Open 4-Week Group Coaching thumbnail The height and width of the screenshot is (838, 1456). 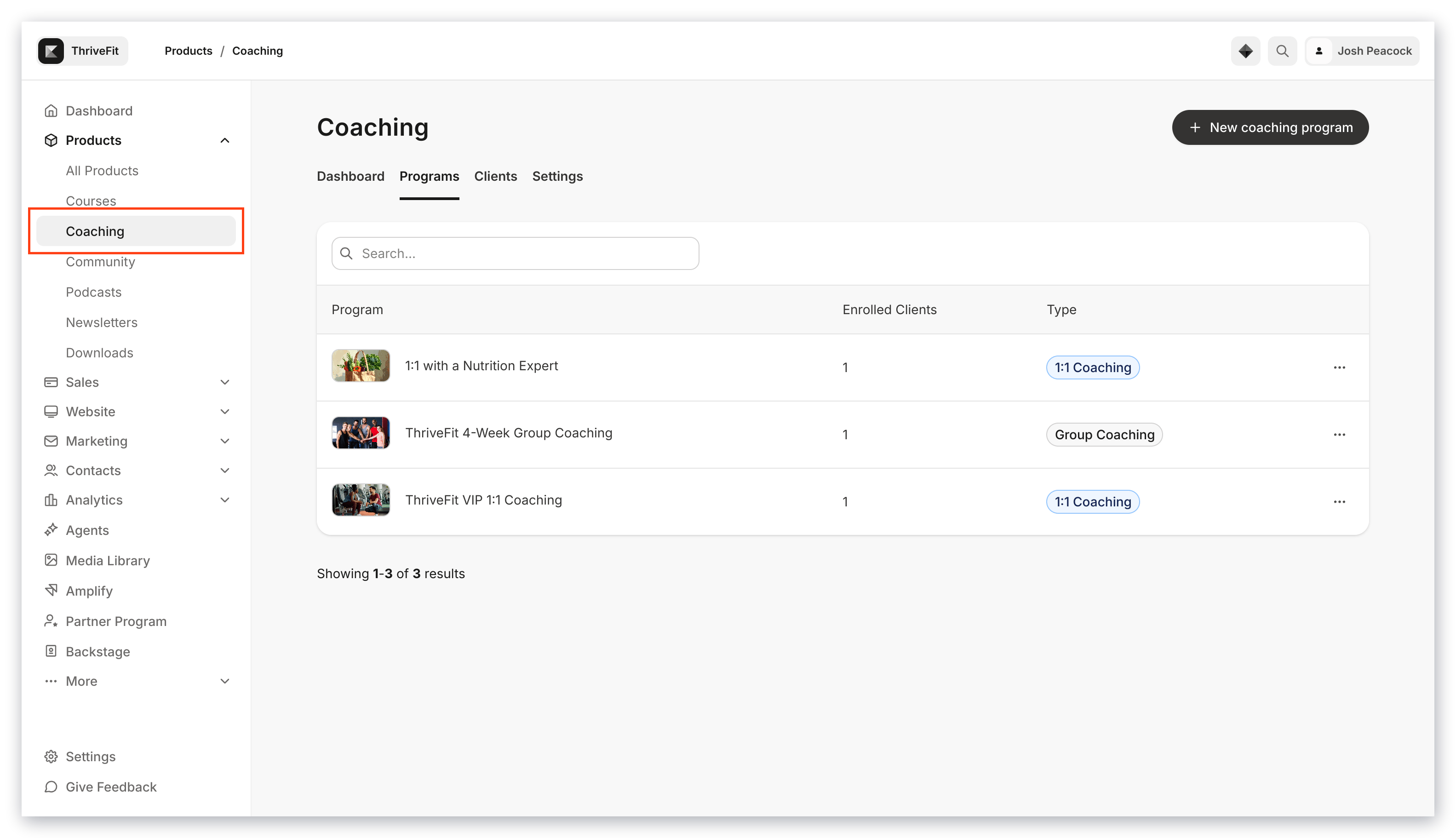pos(361,433)
